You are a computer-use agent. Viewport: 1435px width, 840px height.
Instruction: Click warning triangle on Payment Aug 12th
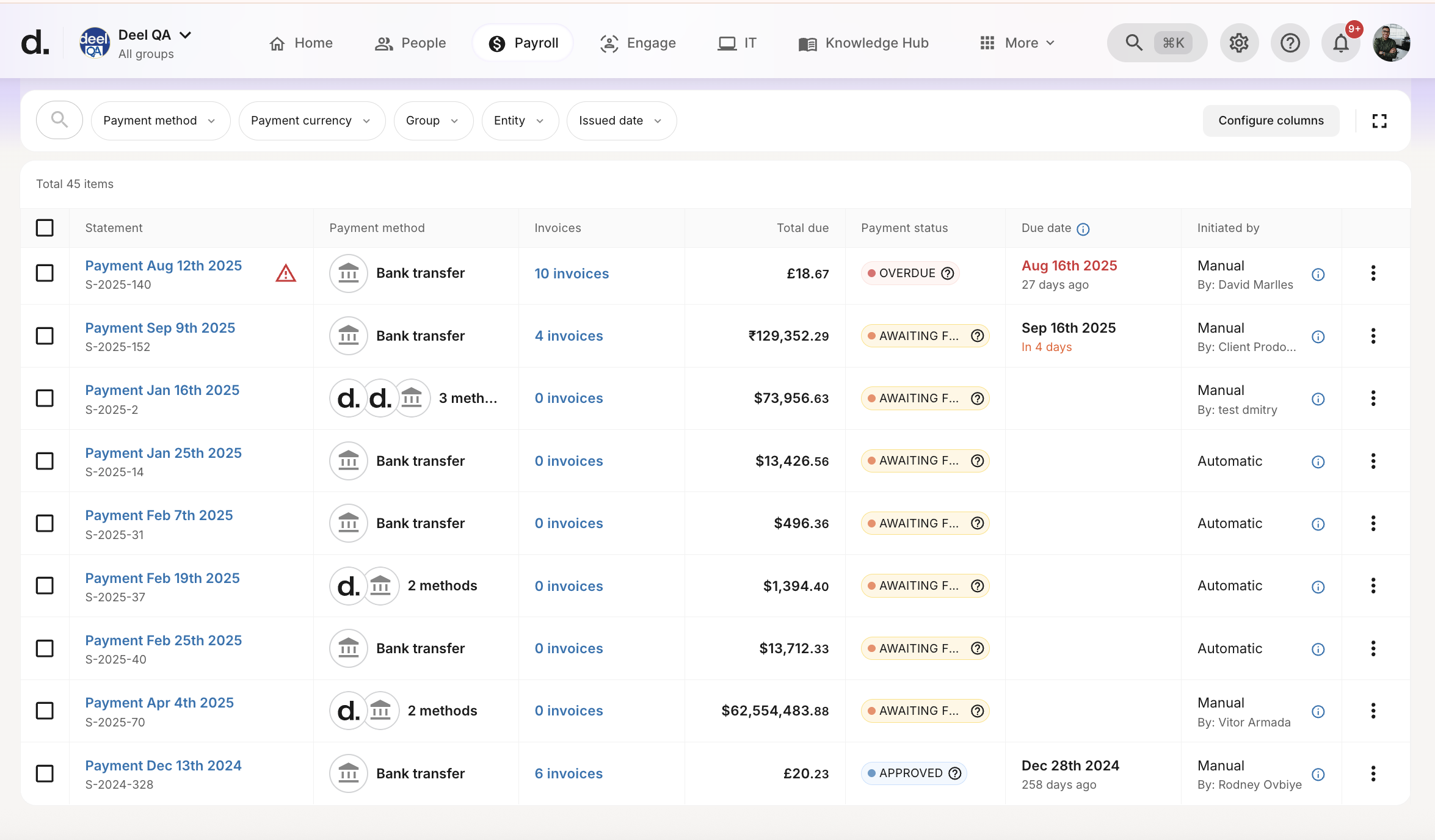(x=286, y=273)
